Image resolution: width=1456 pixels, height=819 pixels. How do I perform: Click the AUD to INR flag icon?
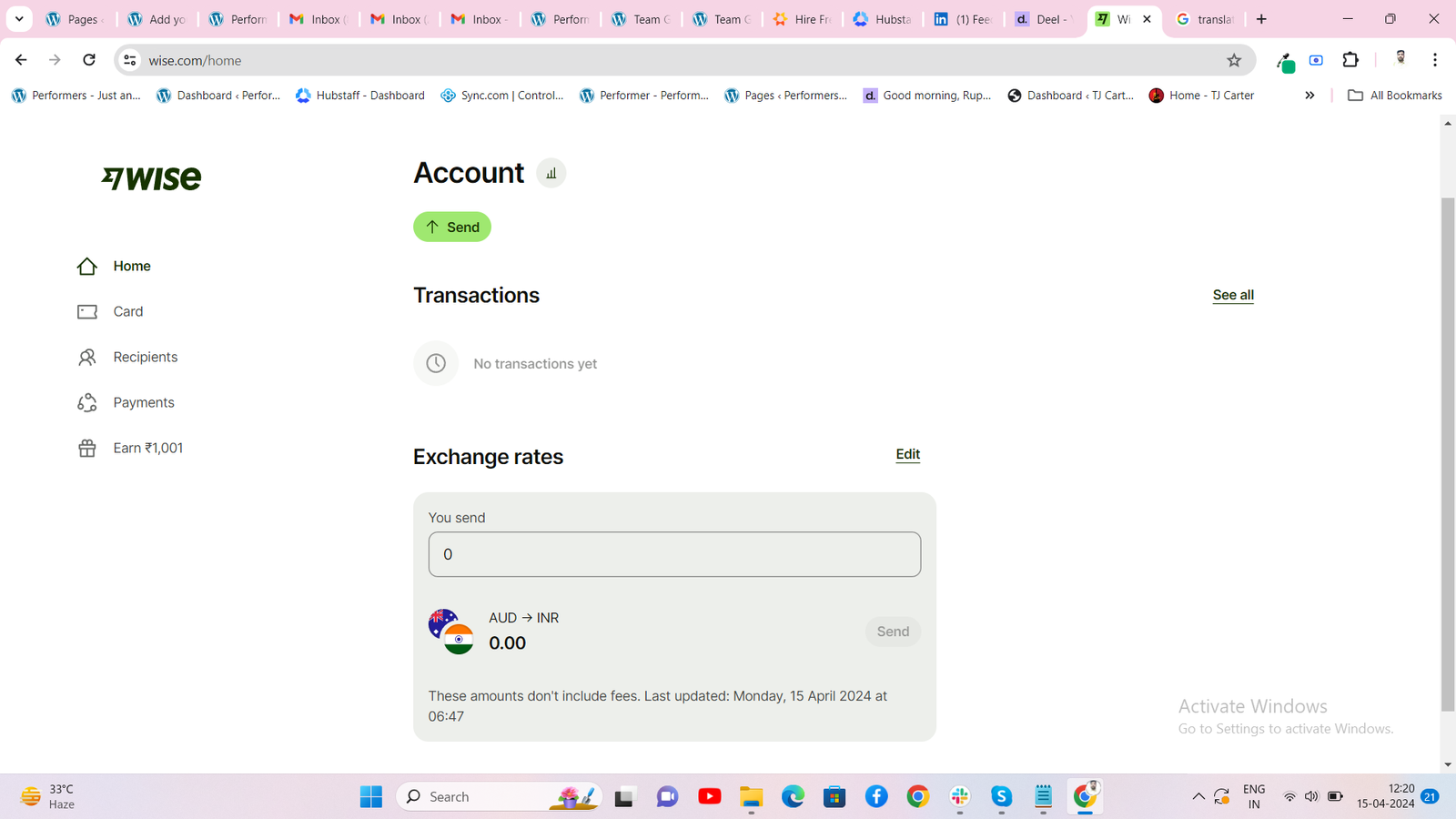pyautogui.click(x=450, y=632)
